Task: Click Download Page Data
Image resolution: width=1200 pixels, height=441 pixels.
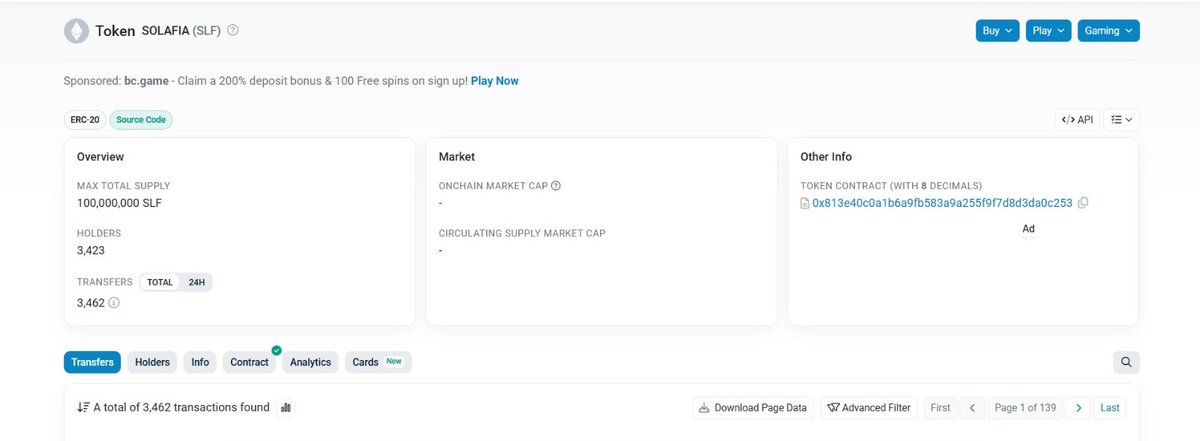Action: tap(752, 408)
